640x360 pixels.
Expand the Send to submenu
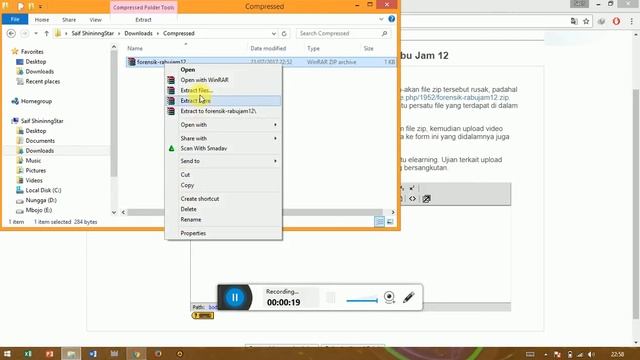pyautogui.click(x=224, y=161)
